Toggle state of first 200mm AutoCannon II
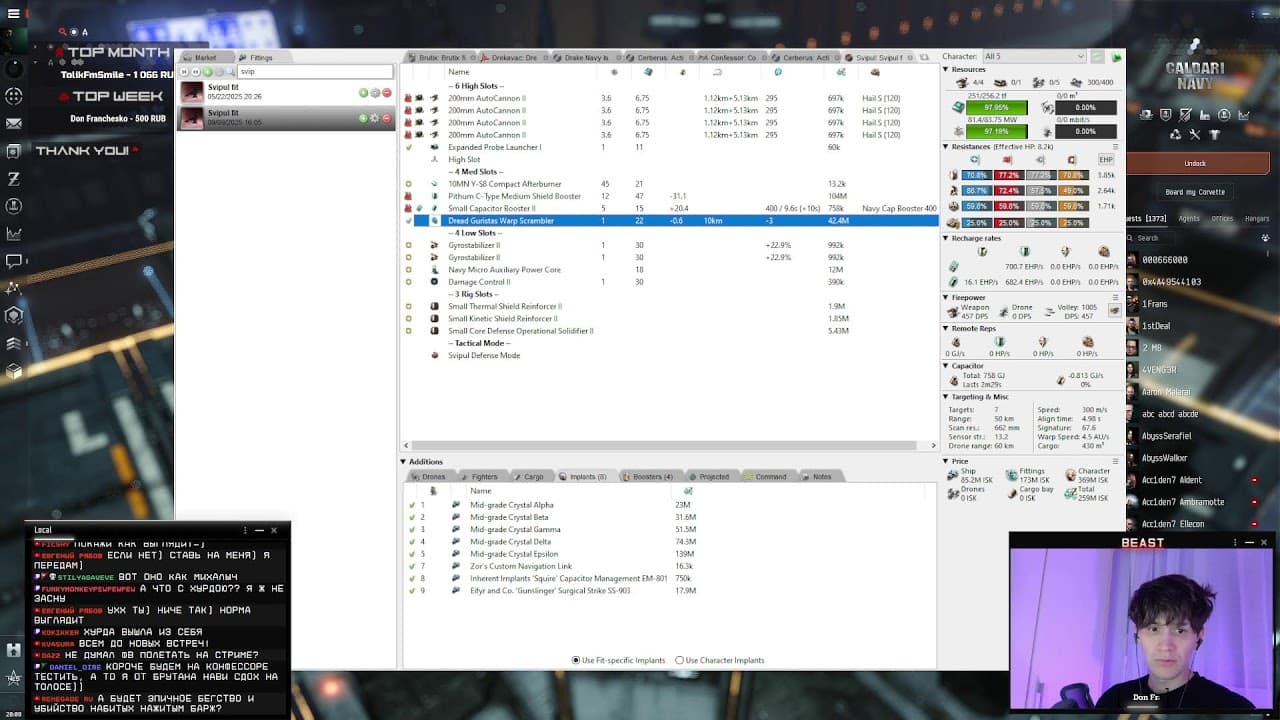1280x720 pixels. tap(408, 98)
